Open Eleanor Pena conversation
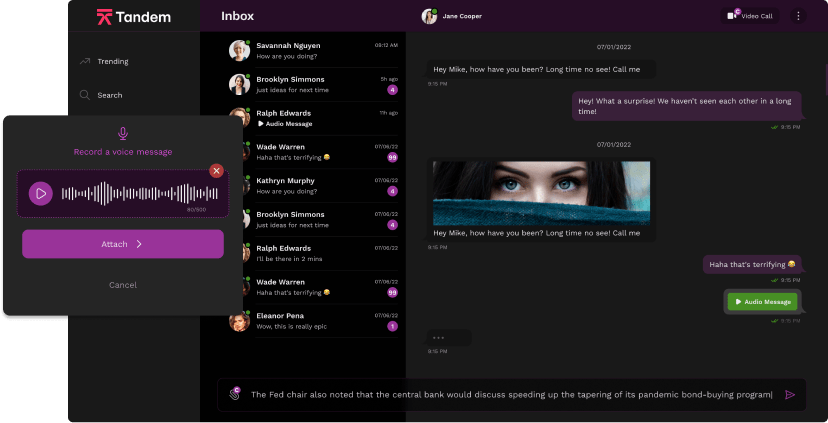 (x=314, y=321)
